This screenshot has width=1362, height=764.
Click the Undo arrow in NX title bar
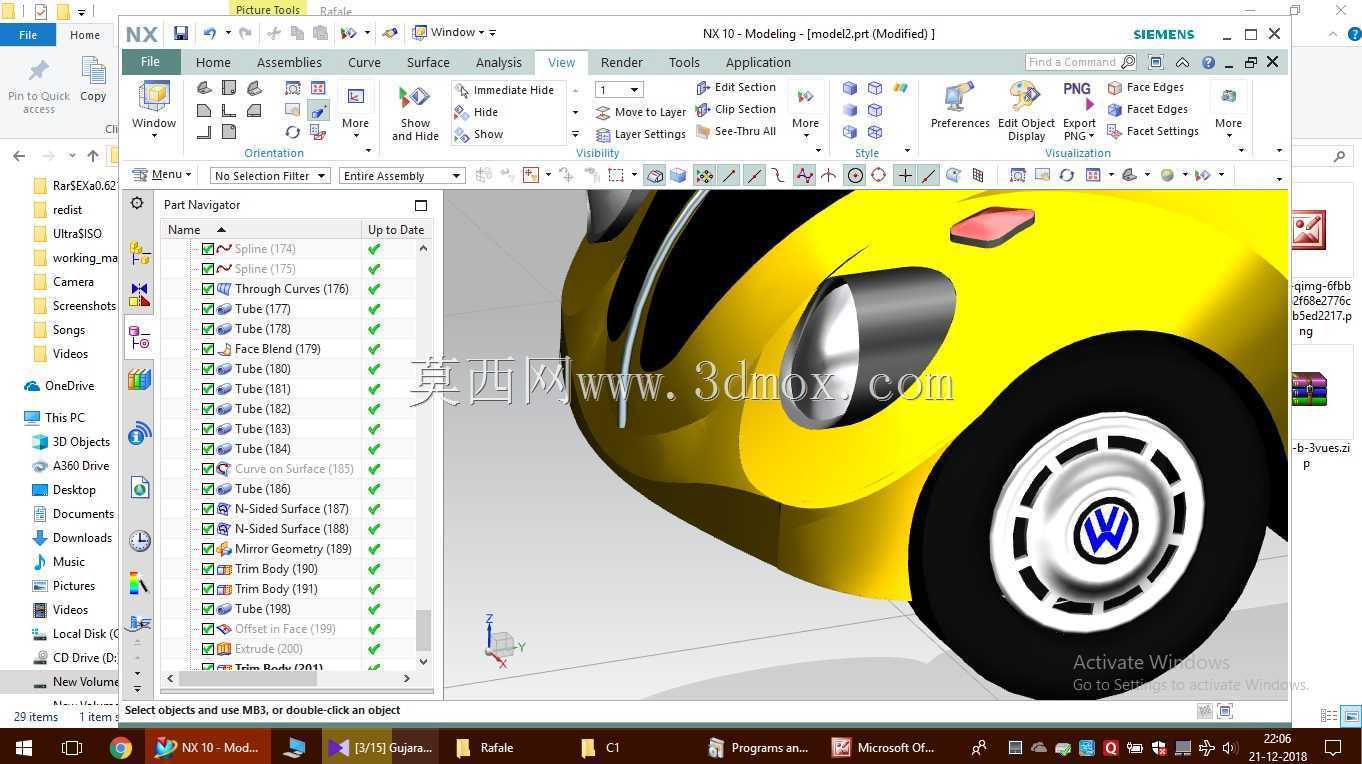(x=210, y=33)
